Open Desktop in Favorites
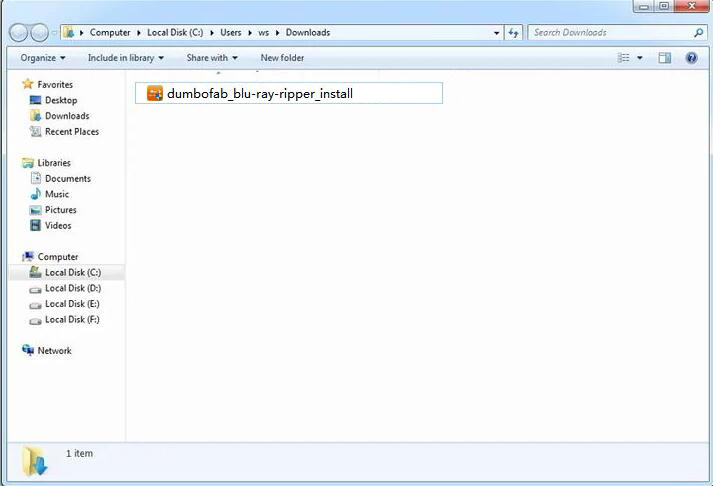713x486 pixels. (x=60, y=100)
